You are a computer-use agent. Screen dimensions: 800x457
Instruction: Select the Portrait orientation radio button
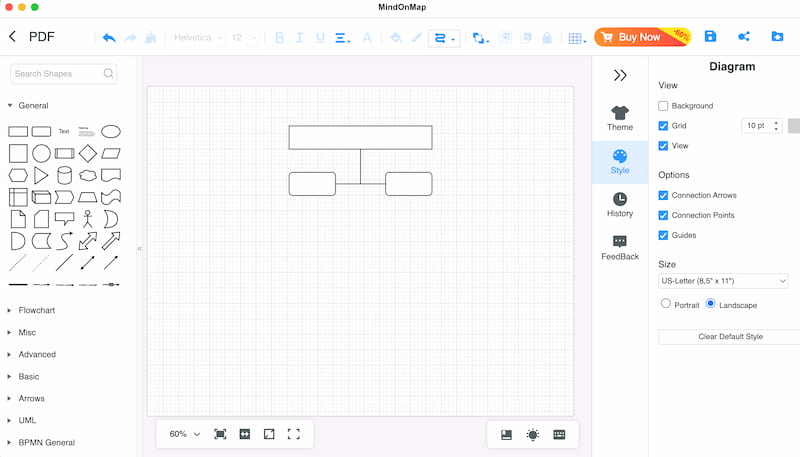(666, 303)
